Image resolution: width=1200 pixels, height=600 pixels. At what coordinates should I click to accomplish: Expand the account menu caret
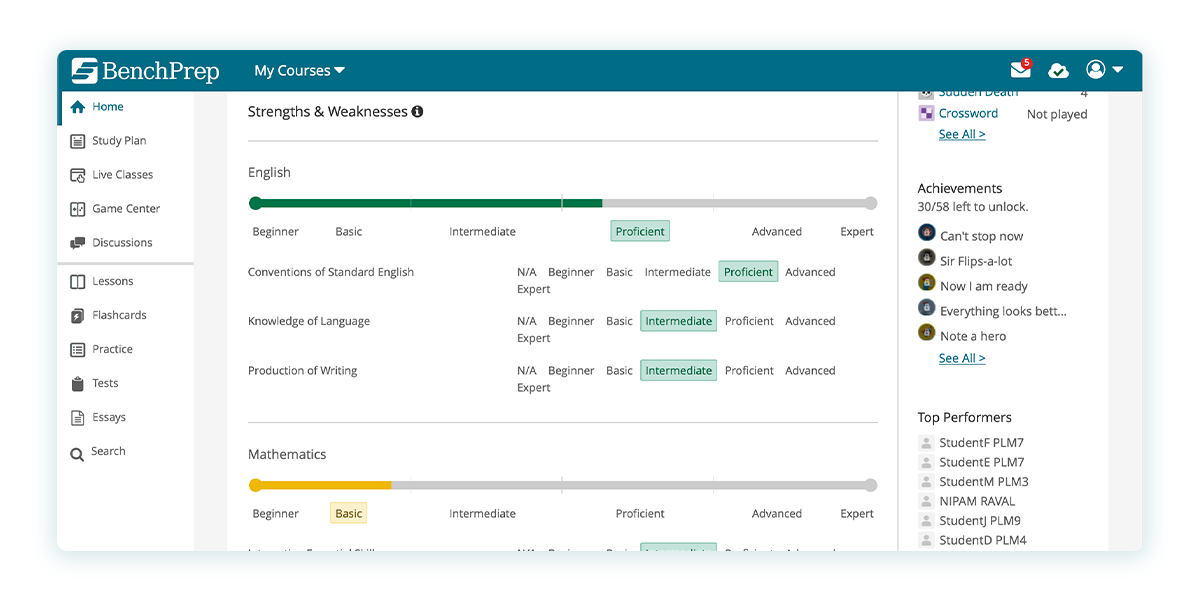tap(1118, 70)
